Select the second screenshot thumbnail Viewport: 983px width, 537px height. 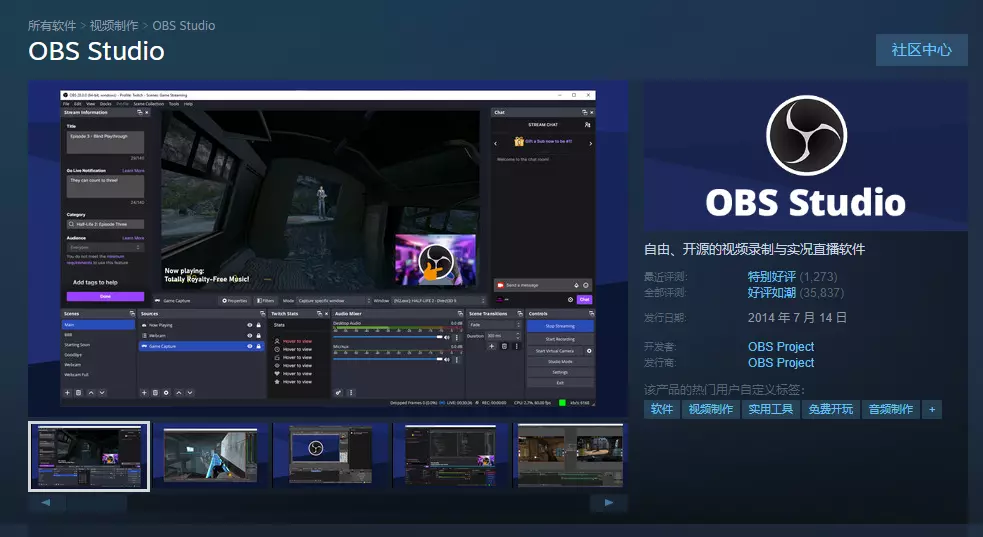coord(210,456)
